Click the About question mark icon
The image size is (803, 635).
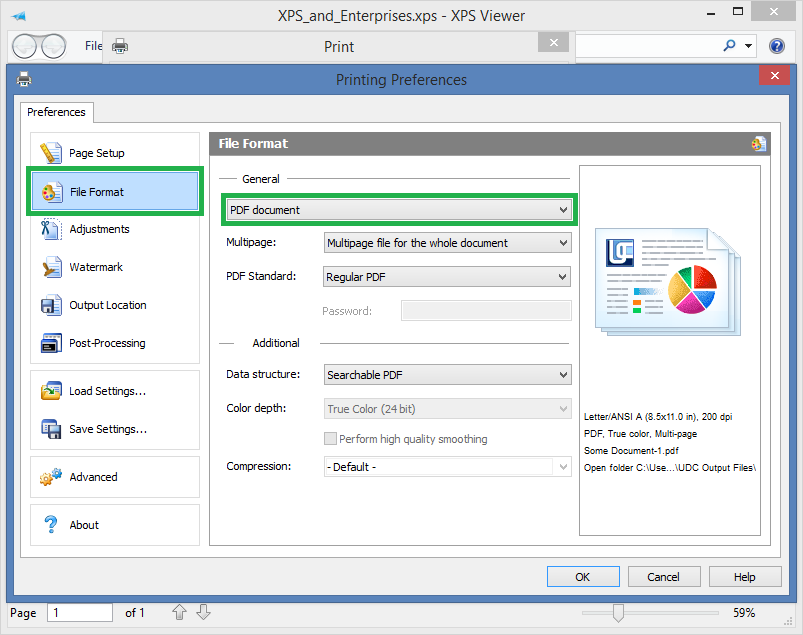pos(51,524)
